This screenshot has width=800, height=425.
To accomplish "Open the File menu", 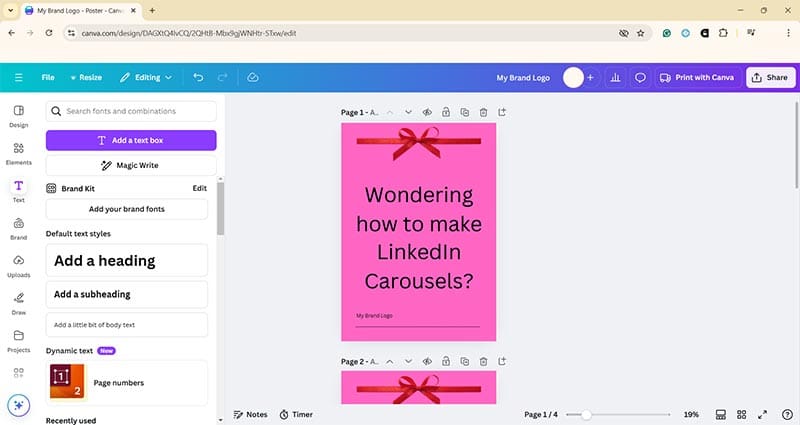I will (48, 78).
